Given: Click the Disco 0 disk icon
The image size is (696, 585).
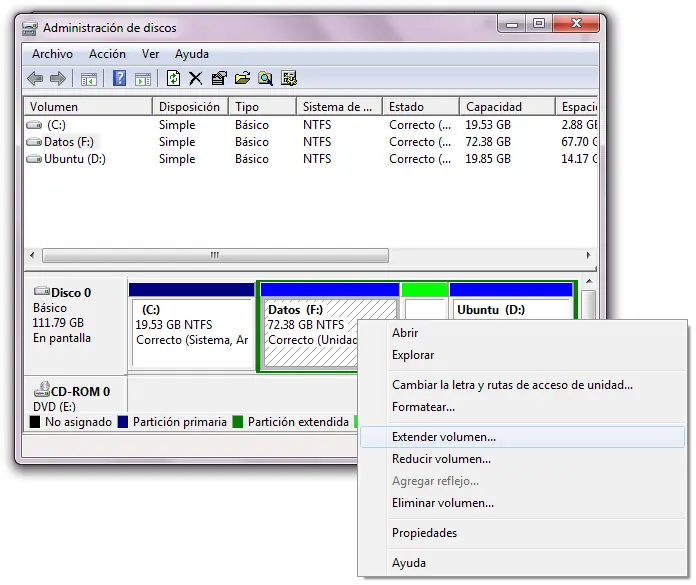Looking at the screenshot, I should click(42, 292).
